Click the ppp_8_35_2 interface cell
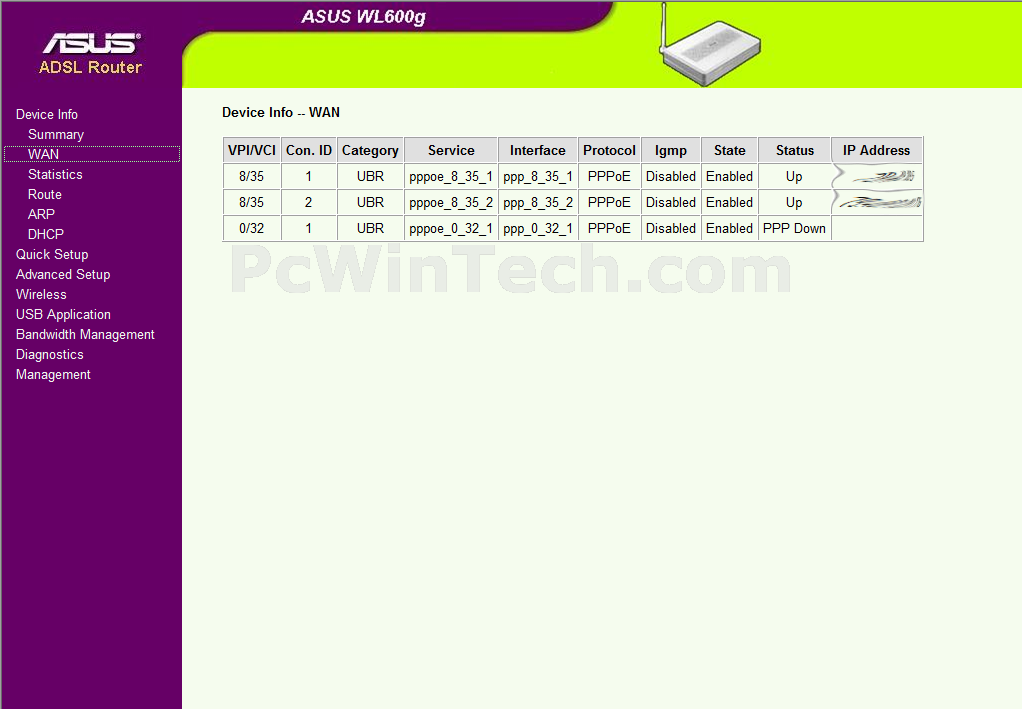The width and height of the screenshot is (1022, 709). coord(538,203)
